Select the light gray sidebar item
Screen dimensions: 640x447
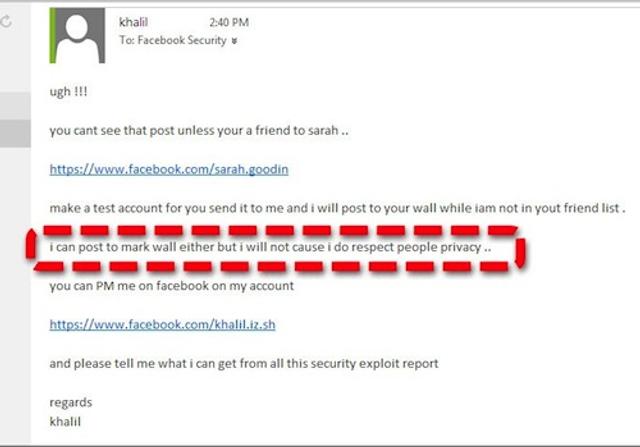click(15, 106)
